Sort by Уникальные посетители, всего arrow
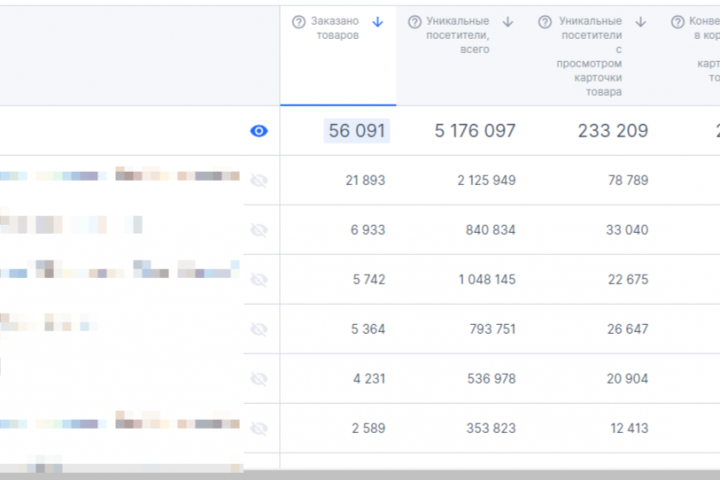Image resolution: width=720 pixels, height=480 pixels. tap(507, 22)
